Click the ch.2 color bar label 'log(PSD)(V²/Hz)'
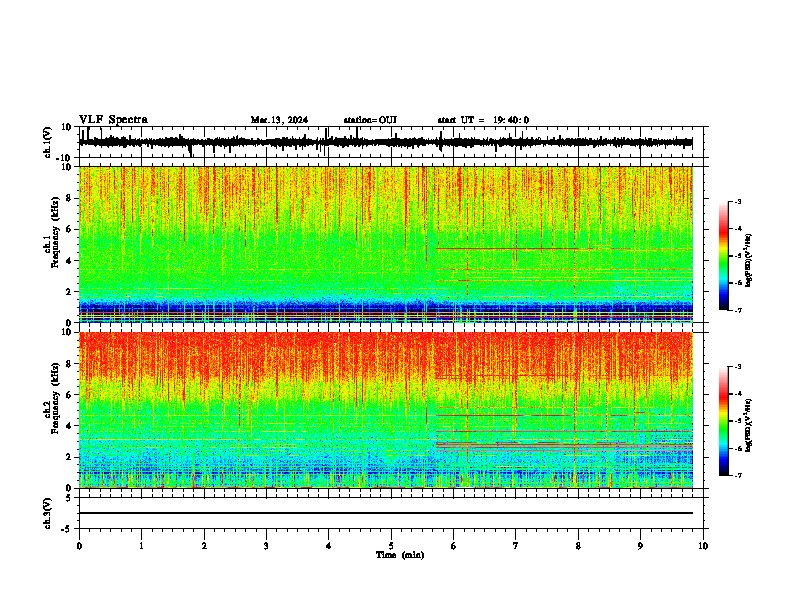 (749, 425)
